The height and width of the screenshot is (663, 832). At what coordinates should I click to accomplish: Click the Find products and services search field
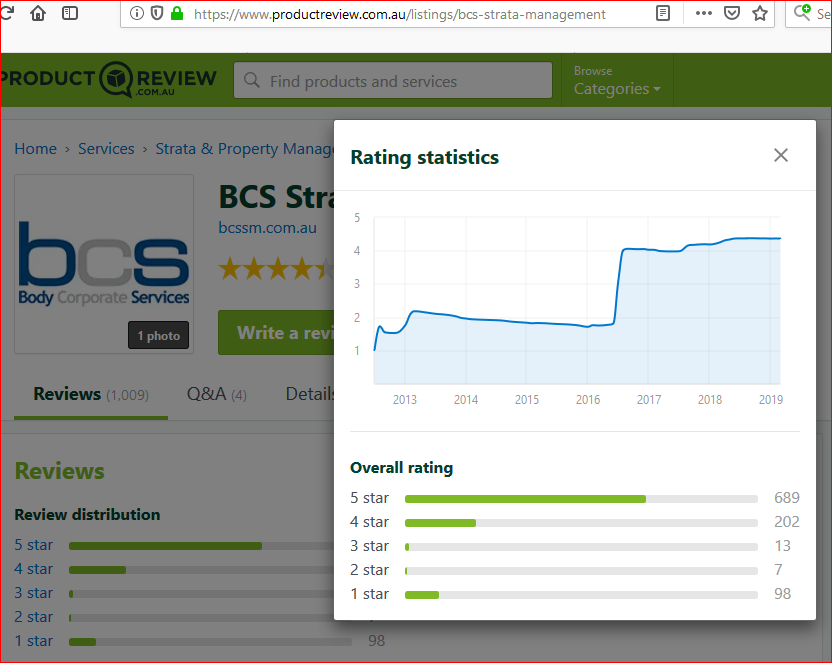click(x=393, y=81)
